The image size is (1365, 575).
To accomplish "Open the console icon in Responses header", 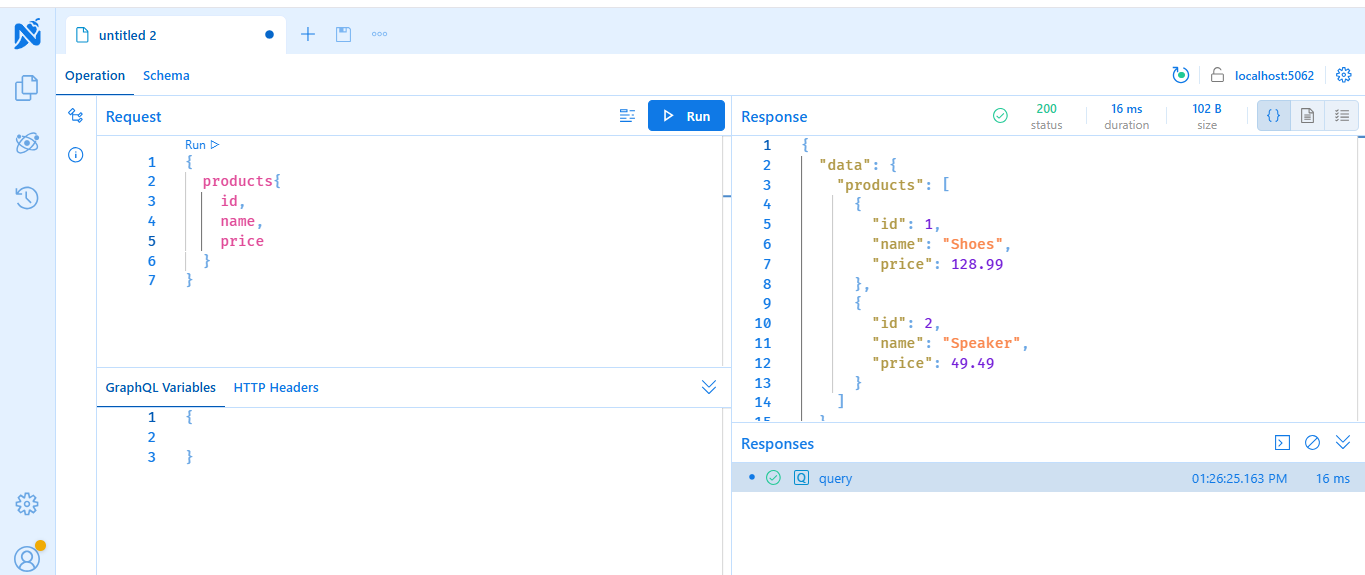I will coord(1282,442).
